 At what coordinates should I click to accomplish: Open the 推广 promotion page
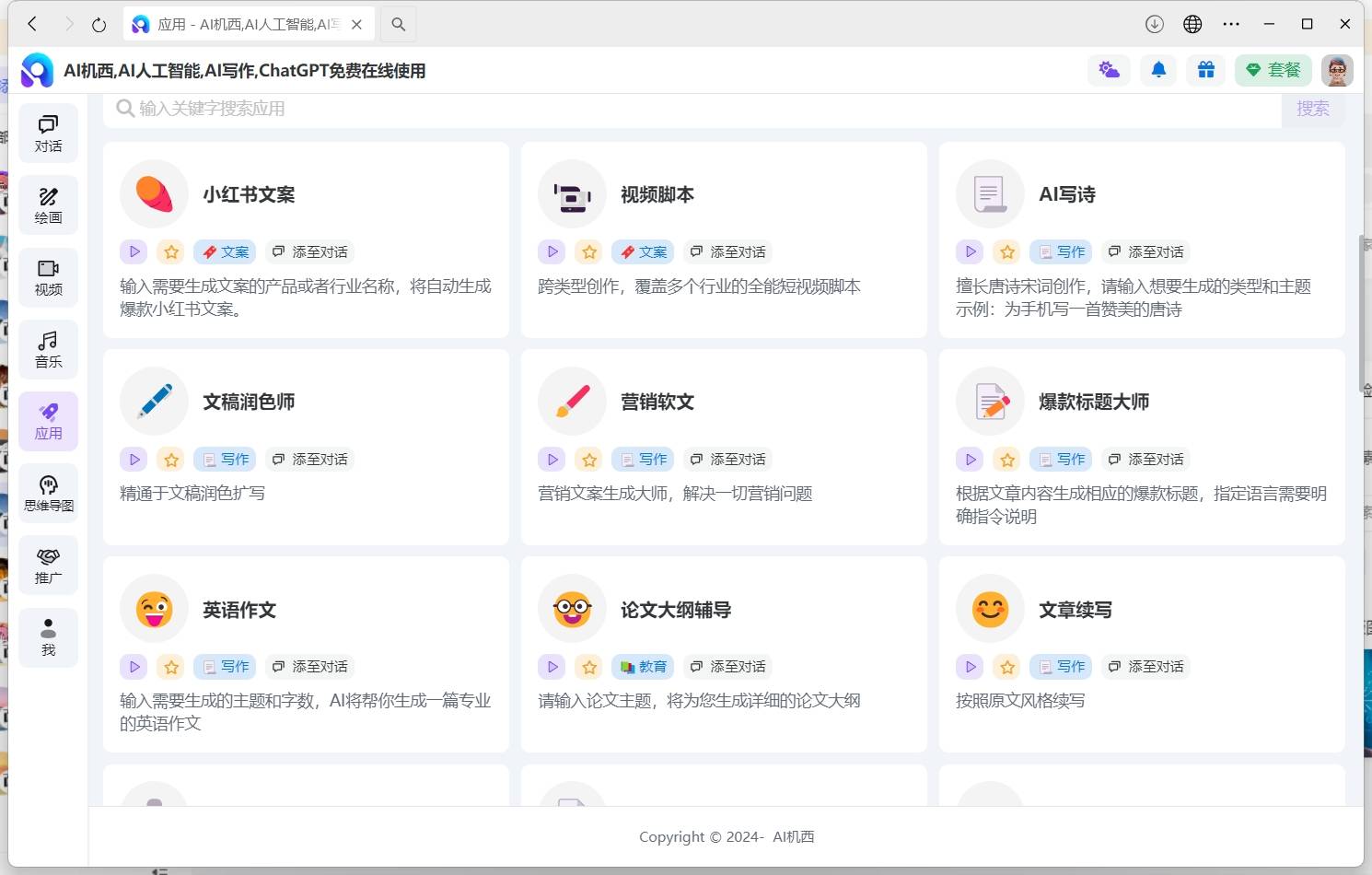tap(48, 566)
